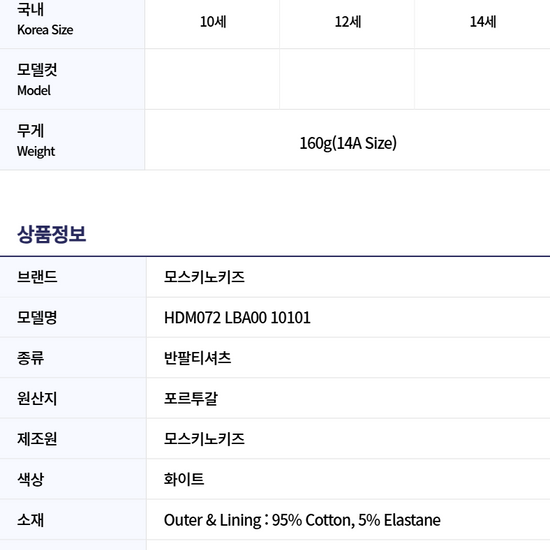Click the 모델컷 Model row label
The image size is (550, 550).
point(37,80)
